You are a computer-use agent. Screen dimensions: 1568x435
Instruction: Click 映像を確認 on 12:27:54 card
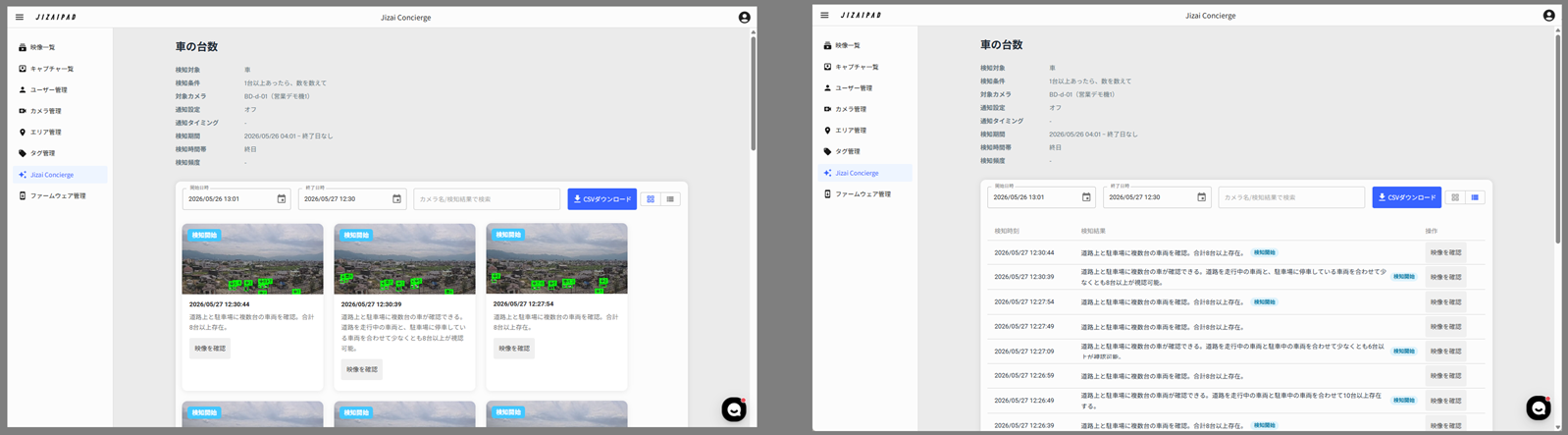pos(514,349)
